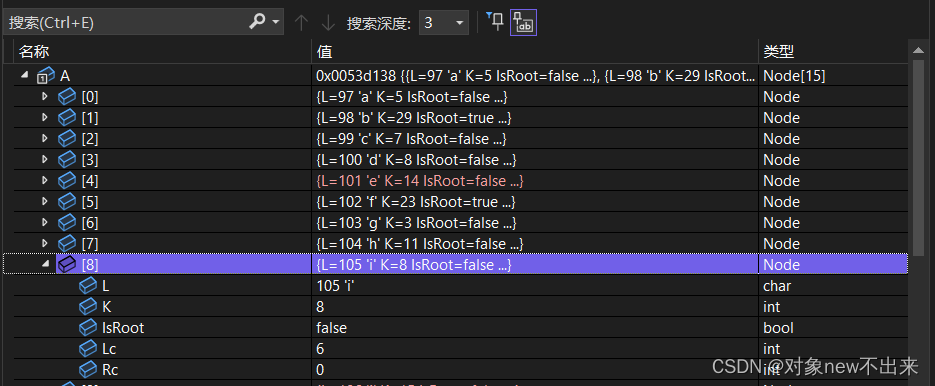Collapse the A array node
The height and width of the screenshot is (386, 935).
pyautogui.click(x=24, y=75)
